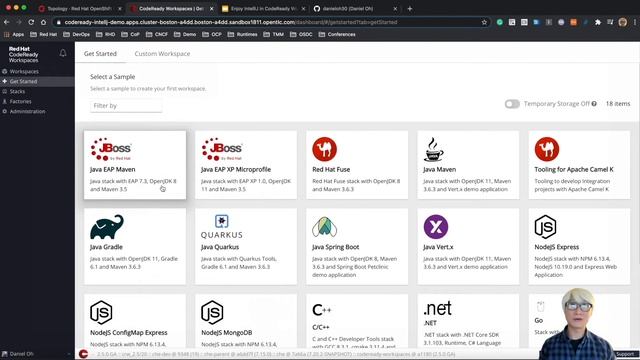Click the Spring Boot leaf icon
640x360 pixels.
tap(324, 227)
